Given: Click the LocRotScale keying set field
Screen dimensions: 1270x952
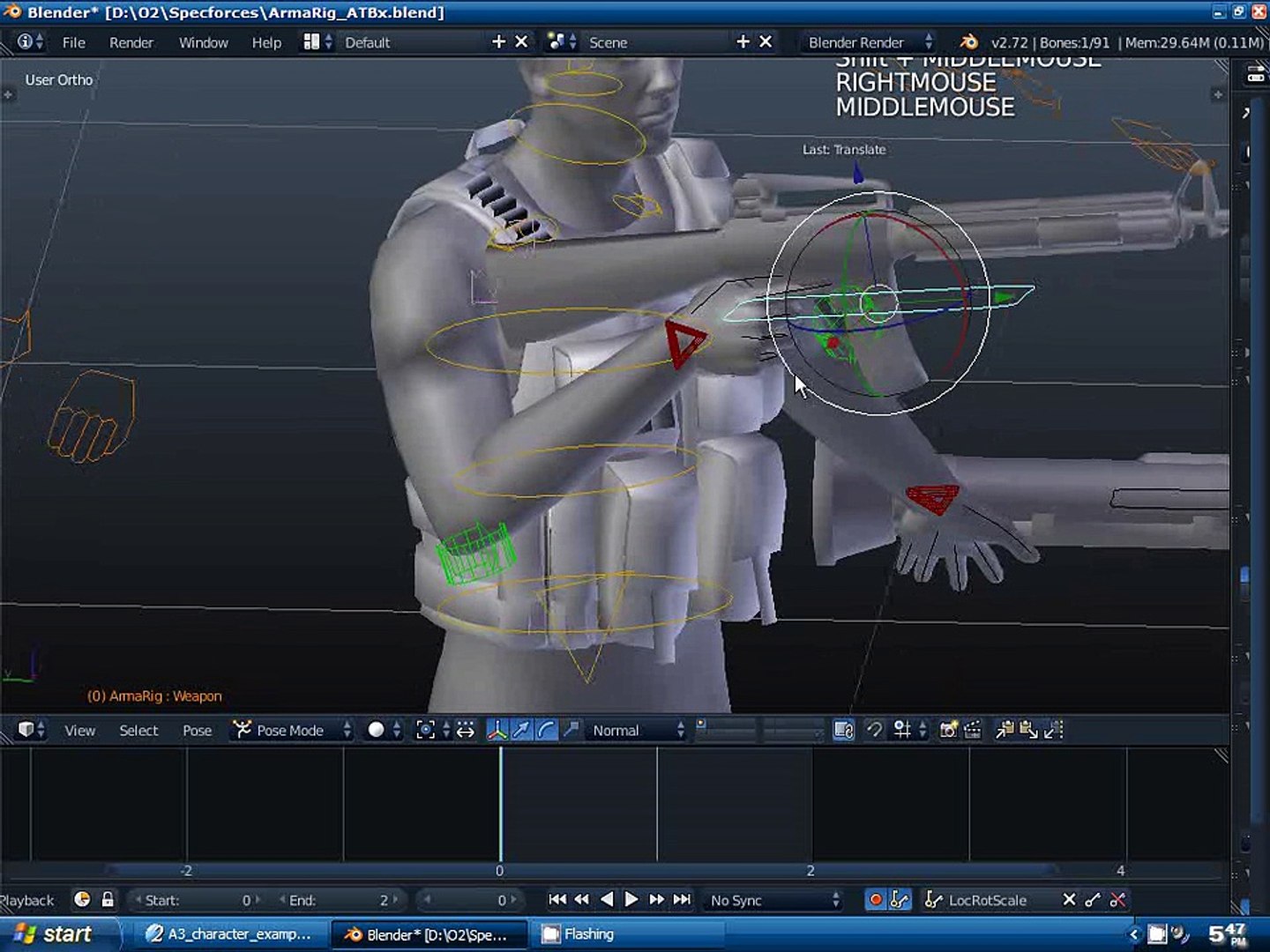Looking at the screenshot, I should click(x=987, y=900).
